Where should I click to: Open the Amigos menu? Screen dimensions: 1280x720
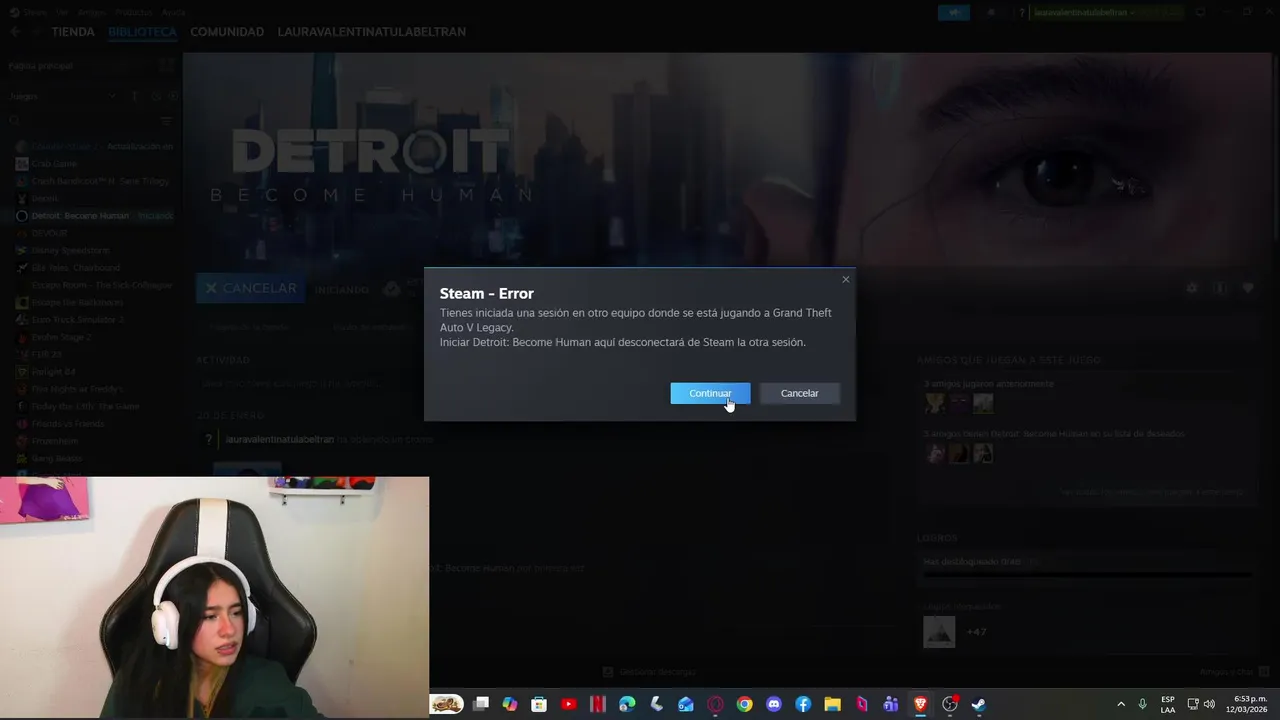[92, 12]
